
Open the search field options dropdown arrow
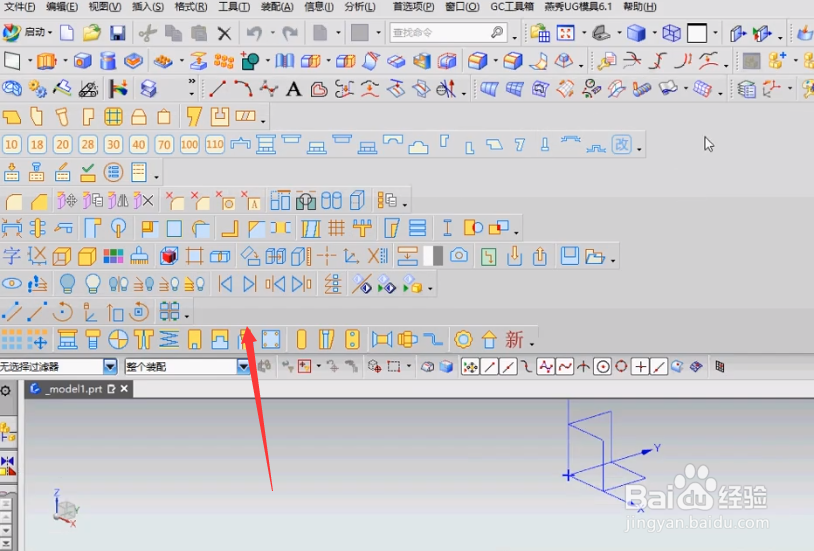[514, 37]
